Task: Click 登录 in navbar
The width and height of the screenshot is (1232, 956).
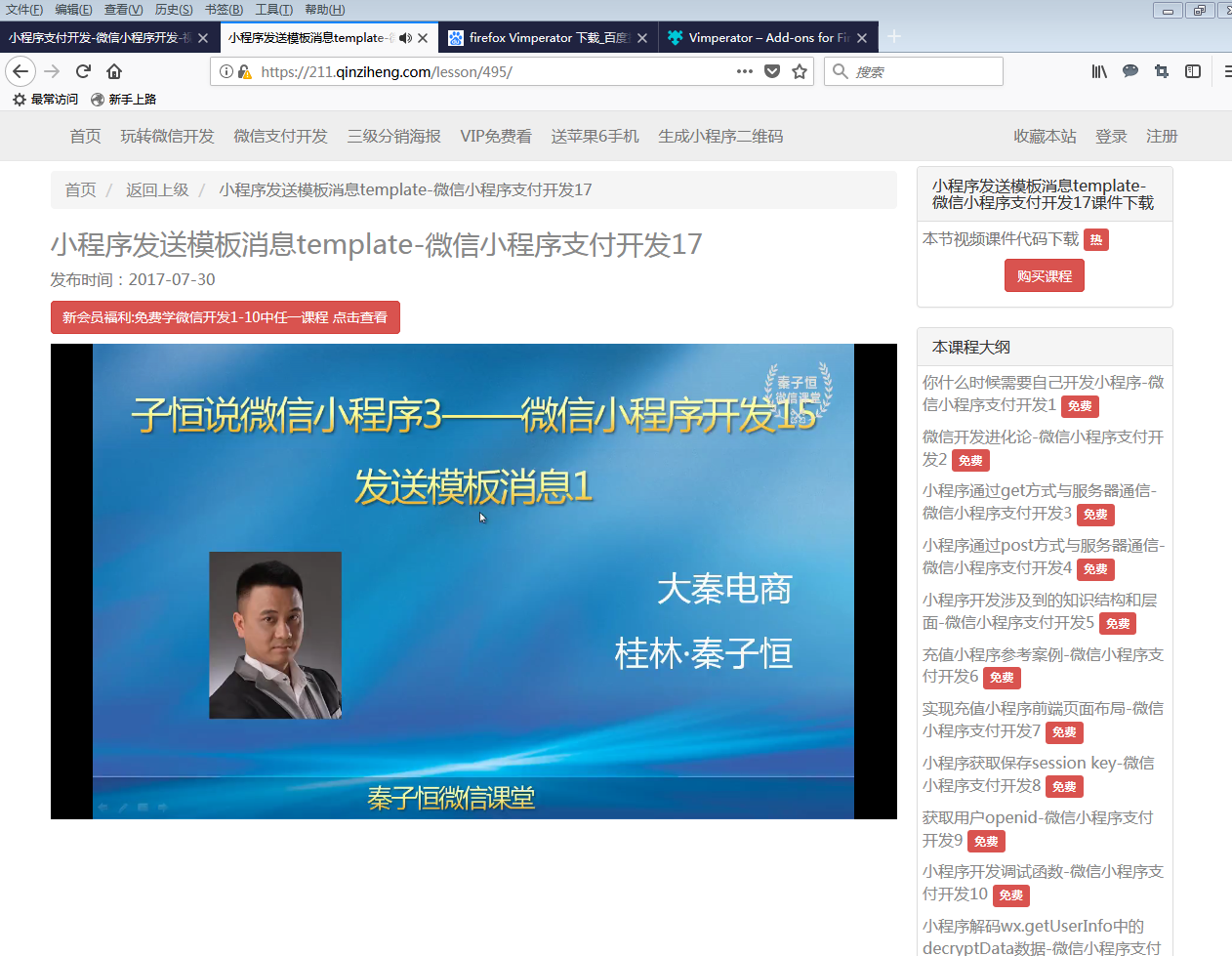Action: [1111, 136]
